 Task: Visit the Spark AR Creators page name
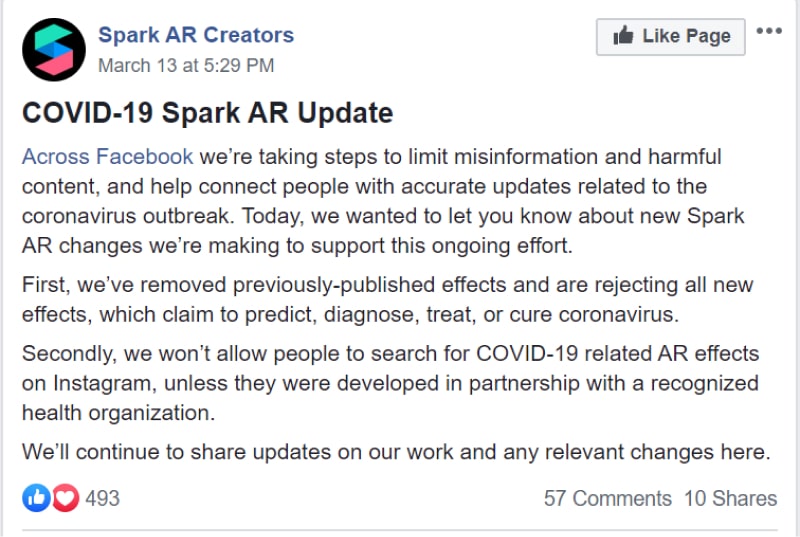pyautogui.click(x=196, y=35)
